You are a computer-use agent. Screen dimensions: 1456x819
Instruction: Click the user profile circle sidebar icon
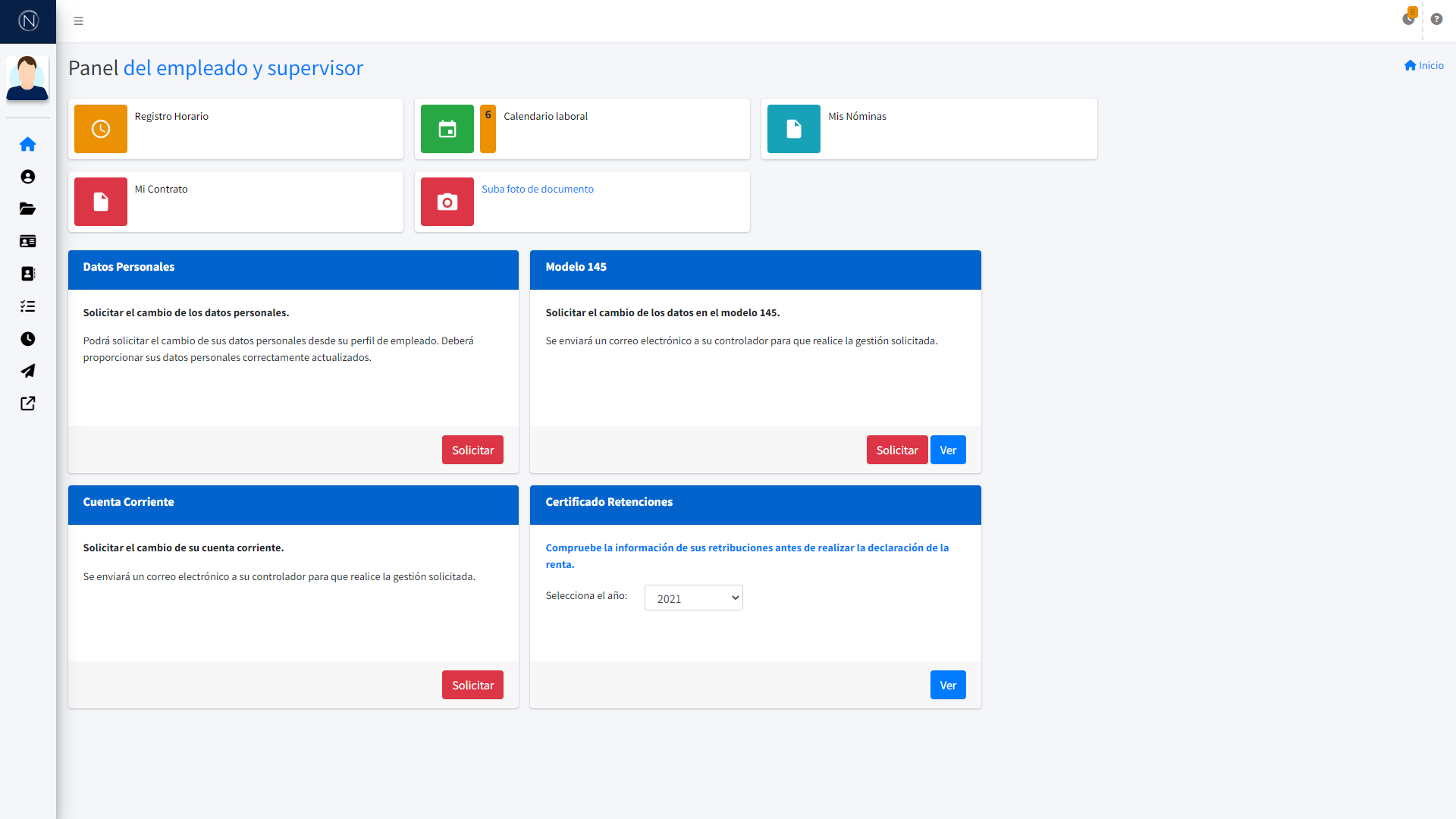(28, 177)
